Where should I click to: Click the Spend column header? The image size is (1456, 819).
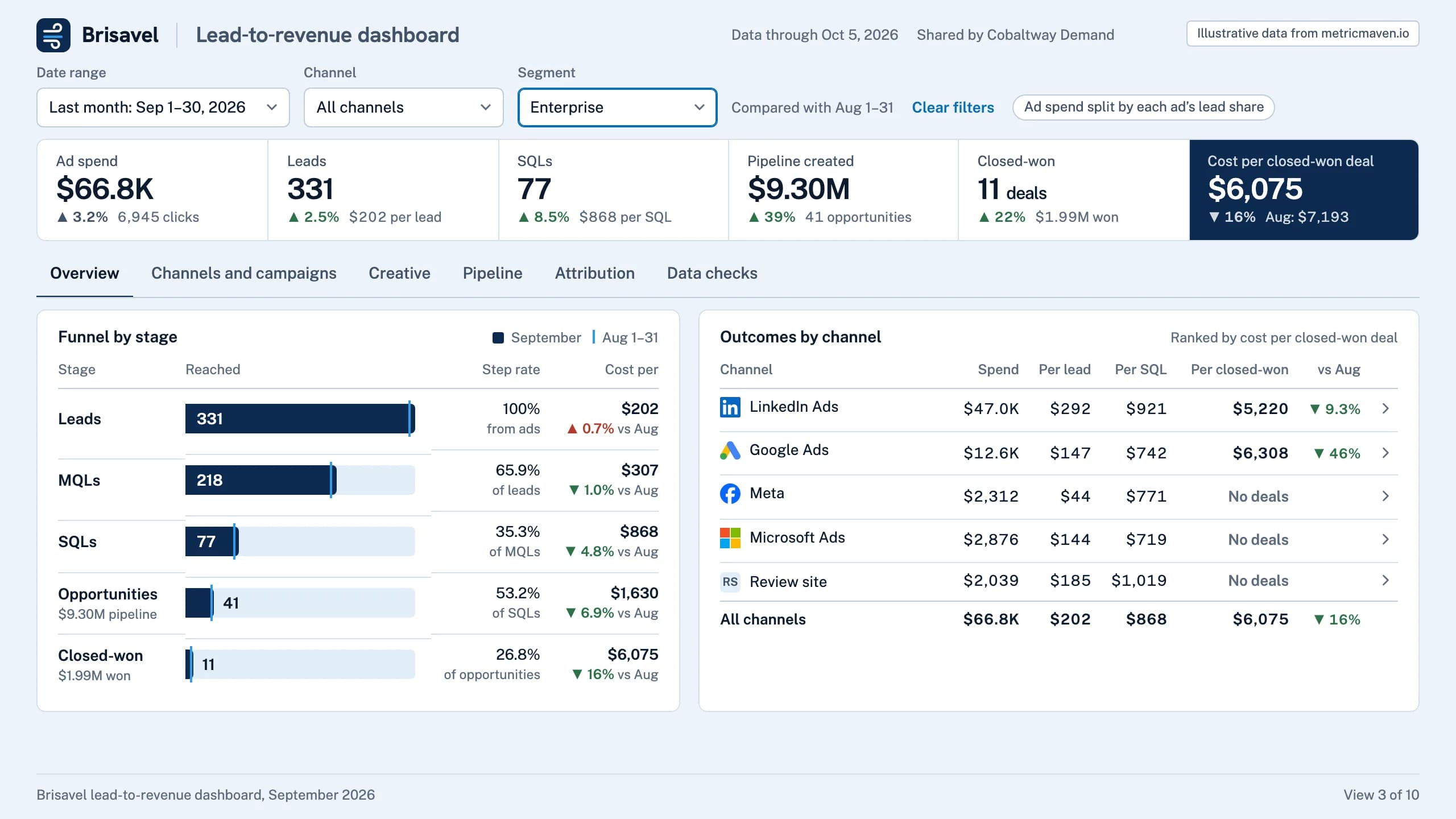(x=998, y=370)
